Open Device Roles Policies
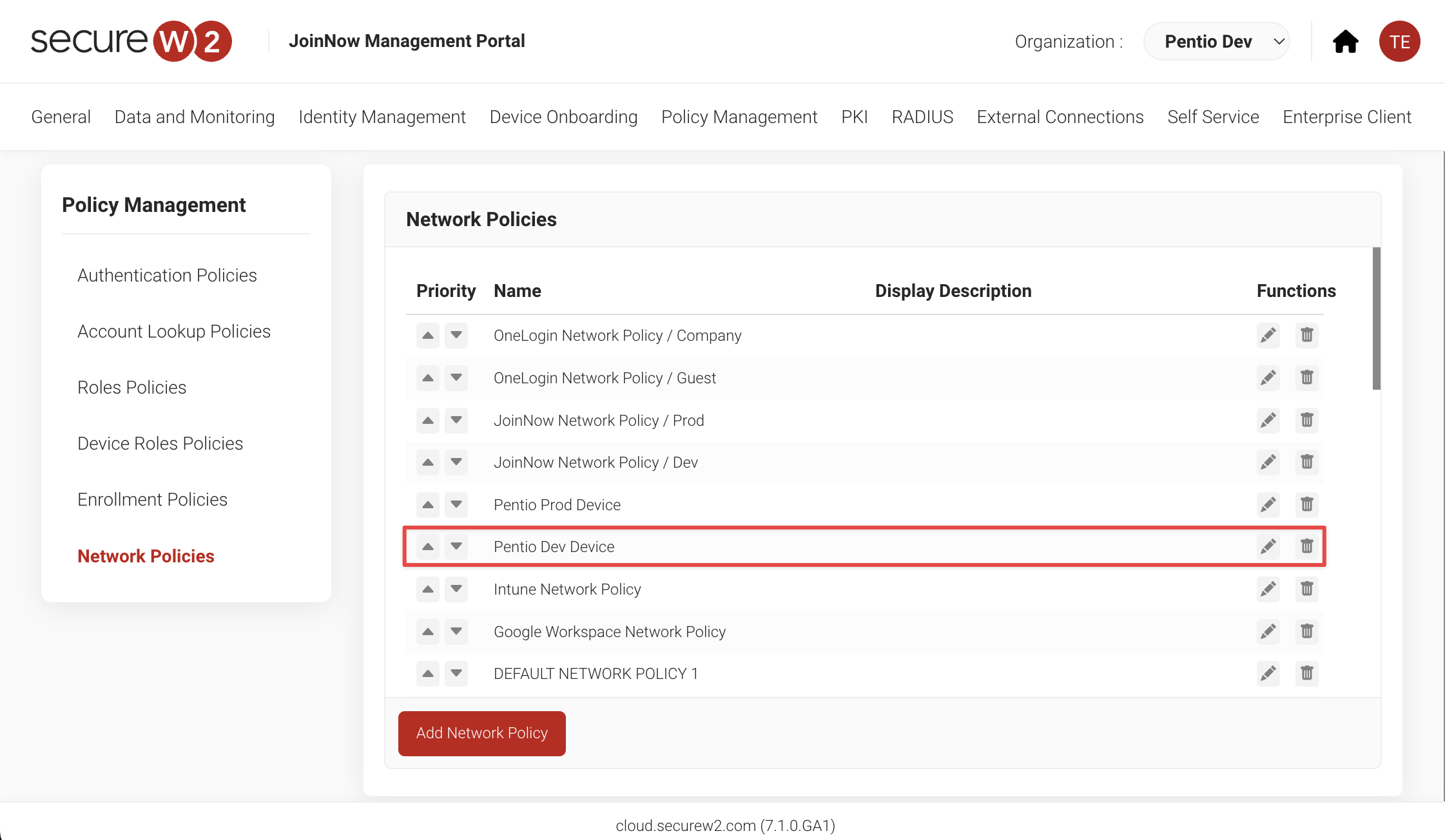1445x840 pixels. pyautogui.click(x=160, y=443)
